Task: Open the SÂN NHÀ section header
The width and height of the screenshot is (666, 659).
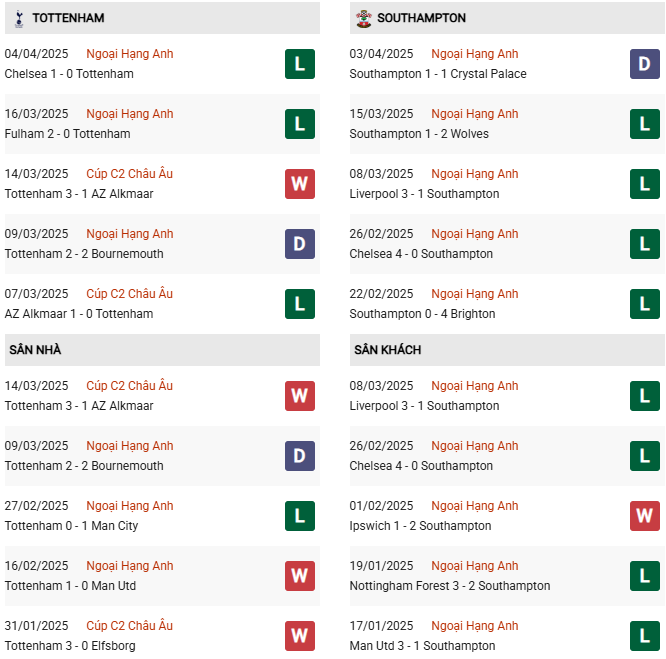Action: pyautogui.click(x=36, y=350)
